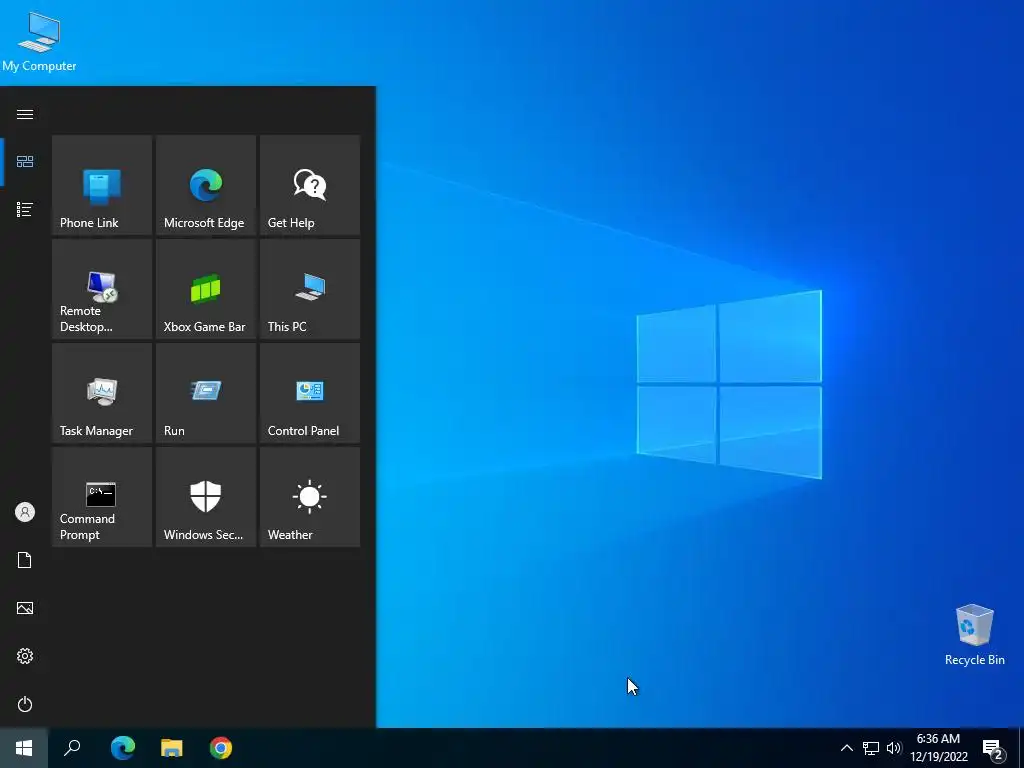Image resolution: width=1024 pixels, height=768 pixels.
Task: Launch Google Chrome from the taskbar
Action: click(x=221, y=748)
